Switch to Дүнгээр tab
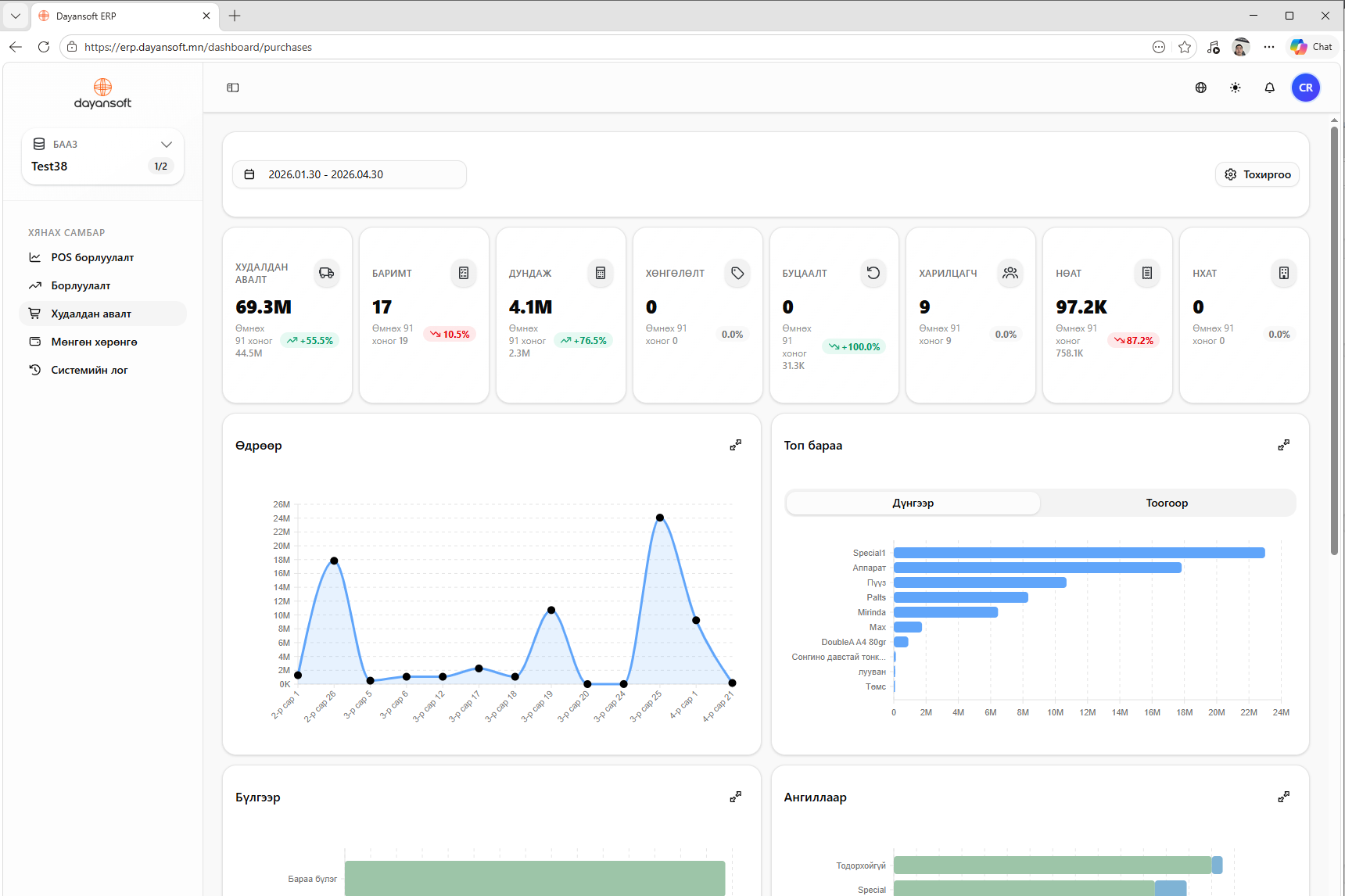The width and height of the screenshot is (1345, 896). pyautogui.click(x=913, y=503)
